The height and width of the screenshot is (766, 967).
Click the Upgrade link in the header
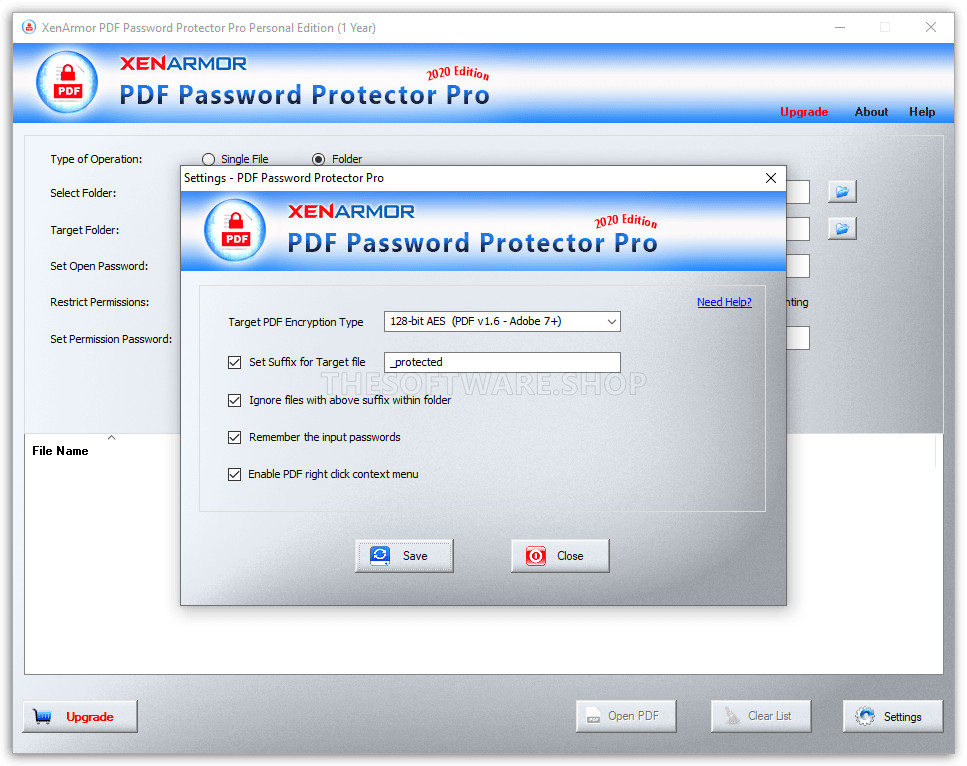(804, 112)
